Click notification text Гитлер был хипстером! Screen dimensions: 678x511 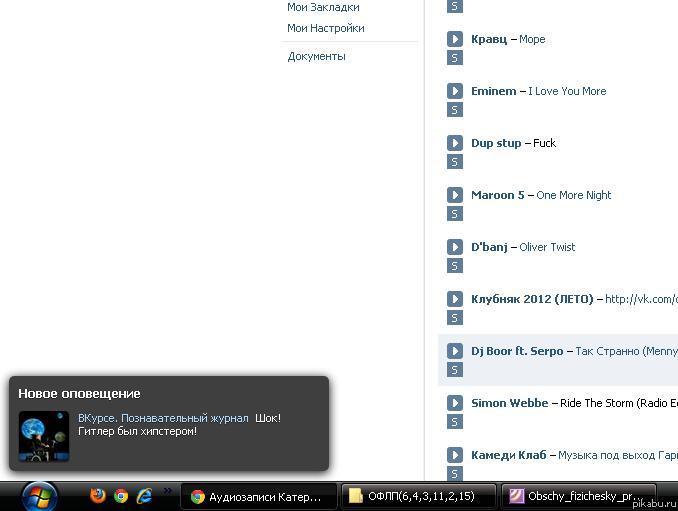(138, 431)
